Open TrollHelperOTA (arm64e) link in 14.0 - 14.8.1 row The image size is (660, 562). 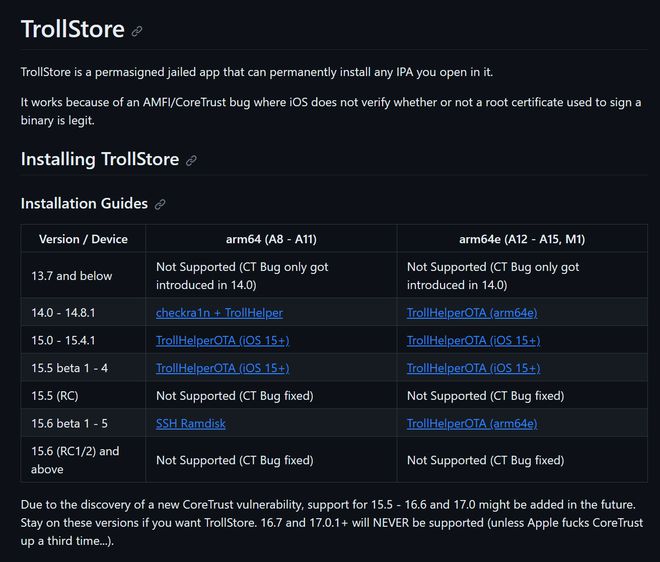(x=472, y=313)
